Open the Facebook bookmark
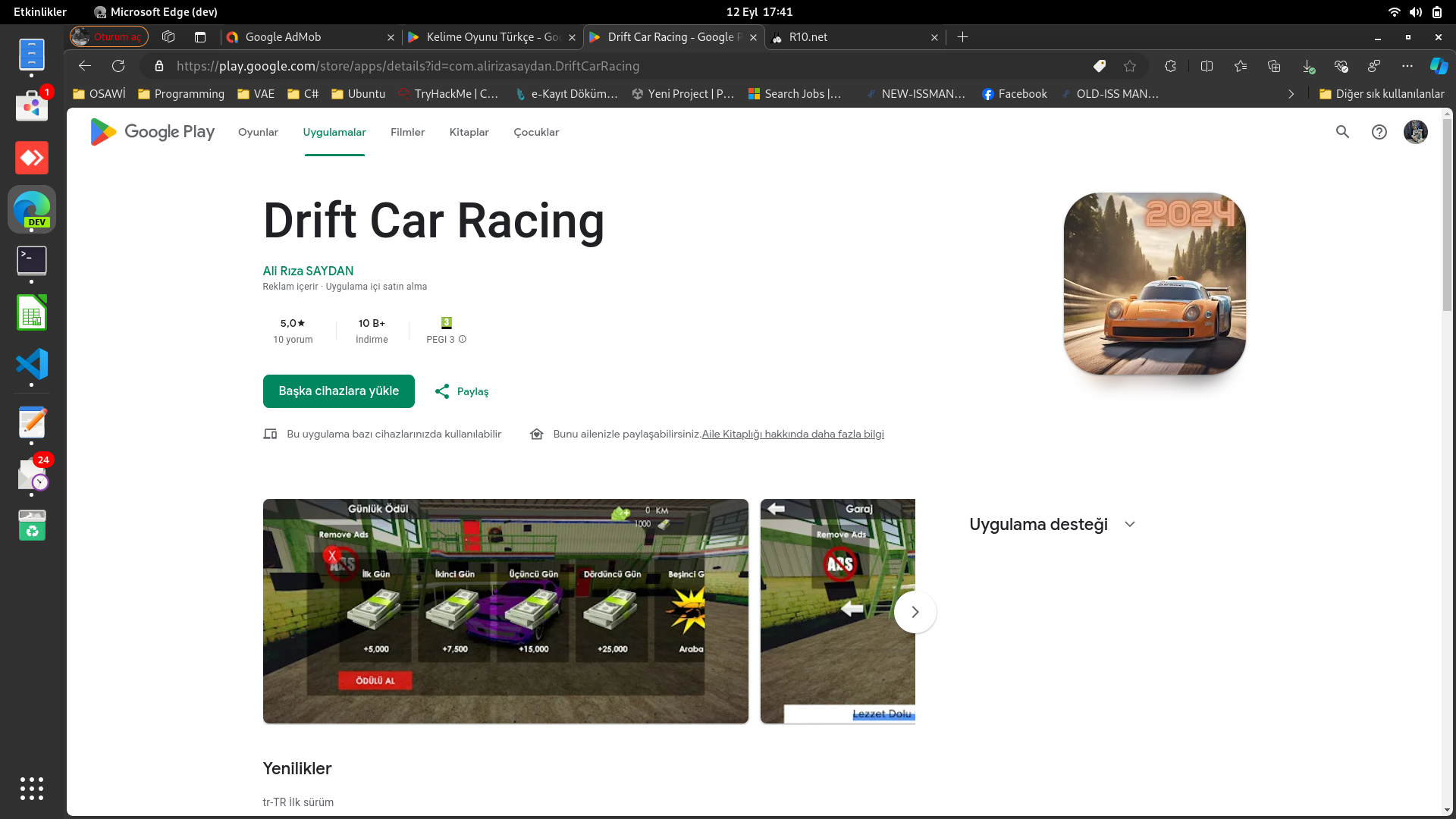The width and height of the screenshot is (1456, 819). click(1015, 94)
